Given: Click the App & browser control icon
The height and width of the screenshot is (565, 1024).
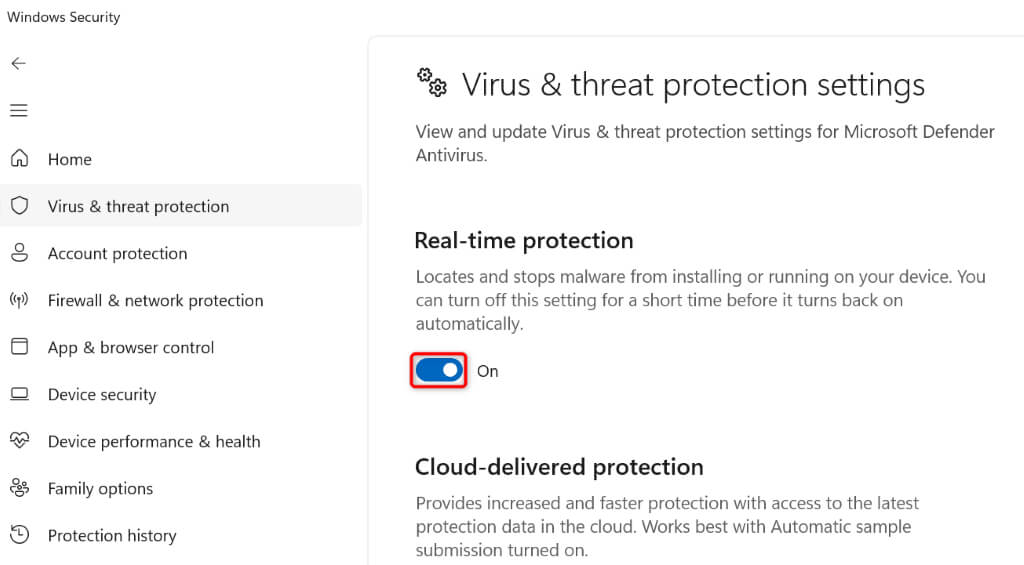Looking at the screenshot, I should (x=19, y=347).
